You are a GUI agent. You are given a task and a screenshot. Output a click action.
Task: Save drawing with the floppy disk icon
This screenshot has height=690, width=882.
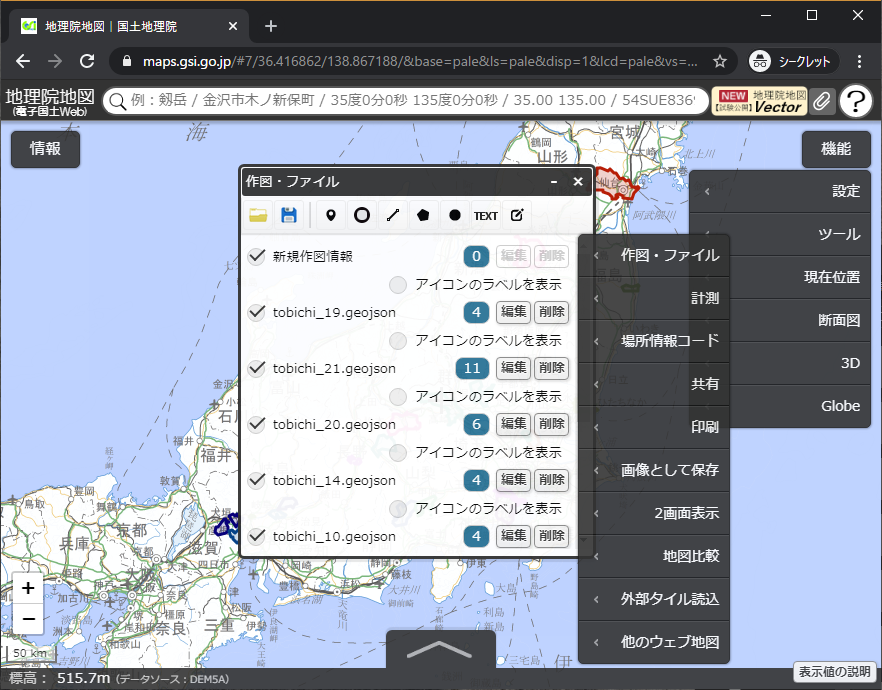tap(289, 215)
